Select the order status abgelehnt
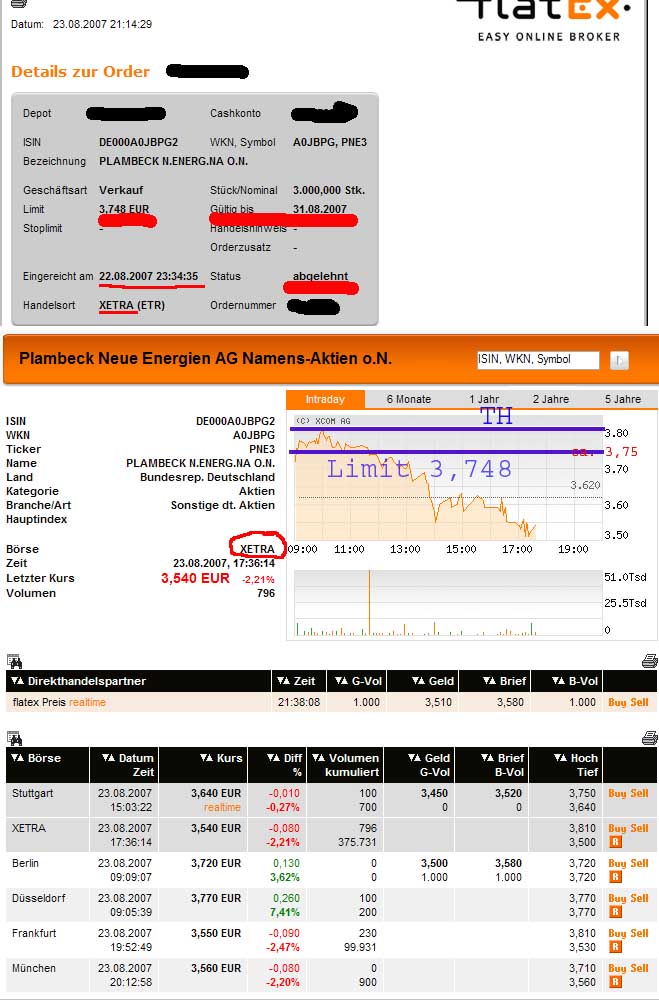Screen dimensions: 659x1000 (320, 276)
